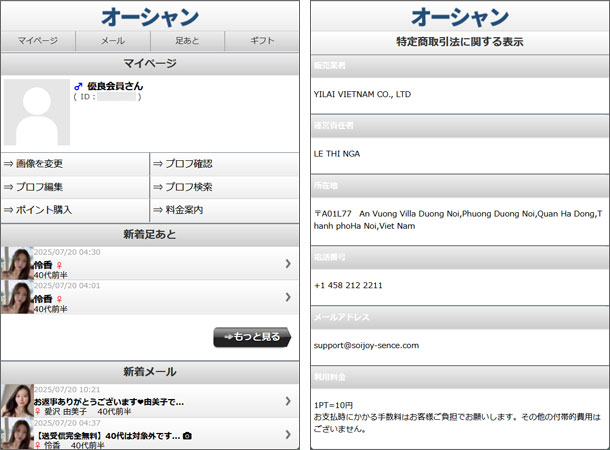610x450 pixels.
Task: Click the default profile avatar image
Action: [x=37, y=112]
